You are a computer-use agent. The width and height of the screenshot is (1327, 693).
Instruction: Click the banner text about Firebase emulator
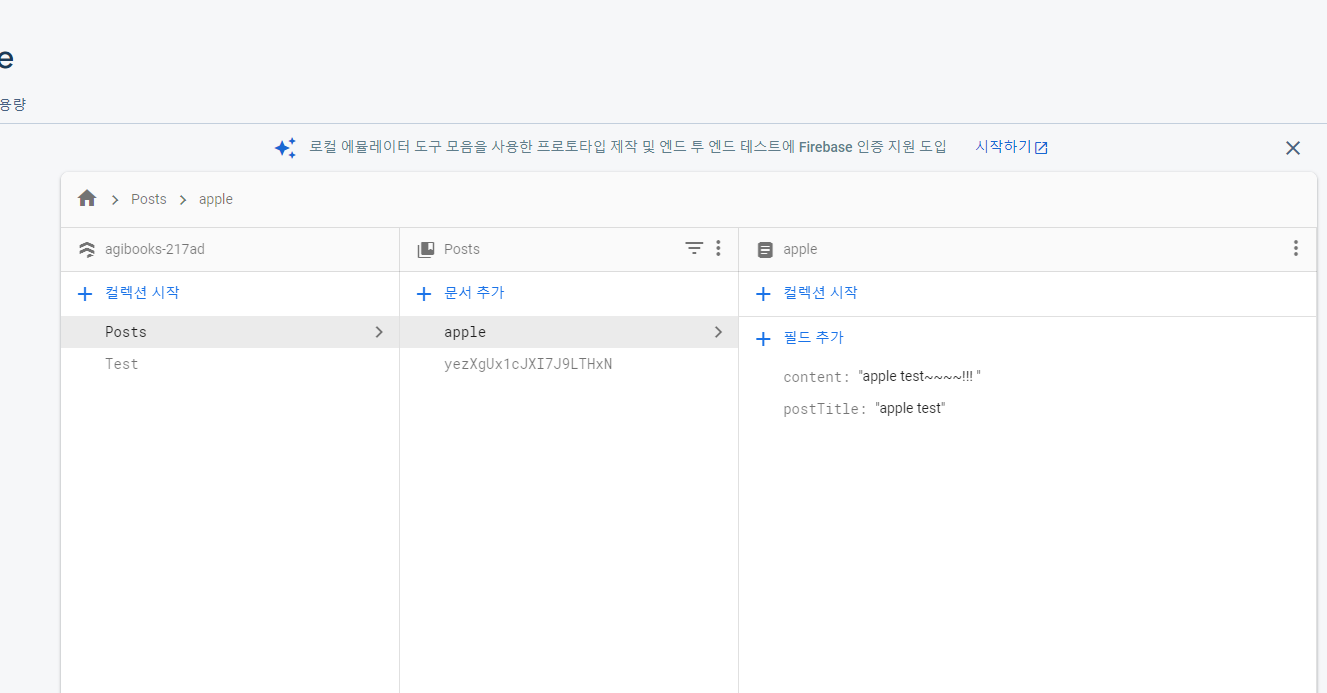pyautogui.click(x=628, y=147)
